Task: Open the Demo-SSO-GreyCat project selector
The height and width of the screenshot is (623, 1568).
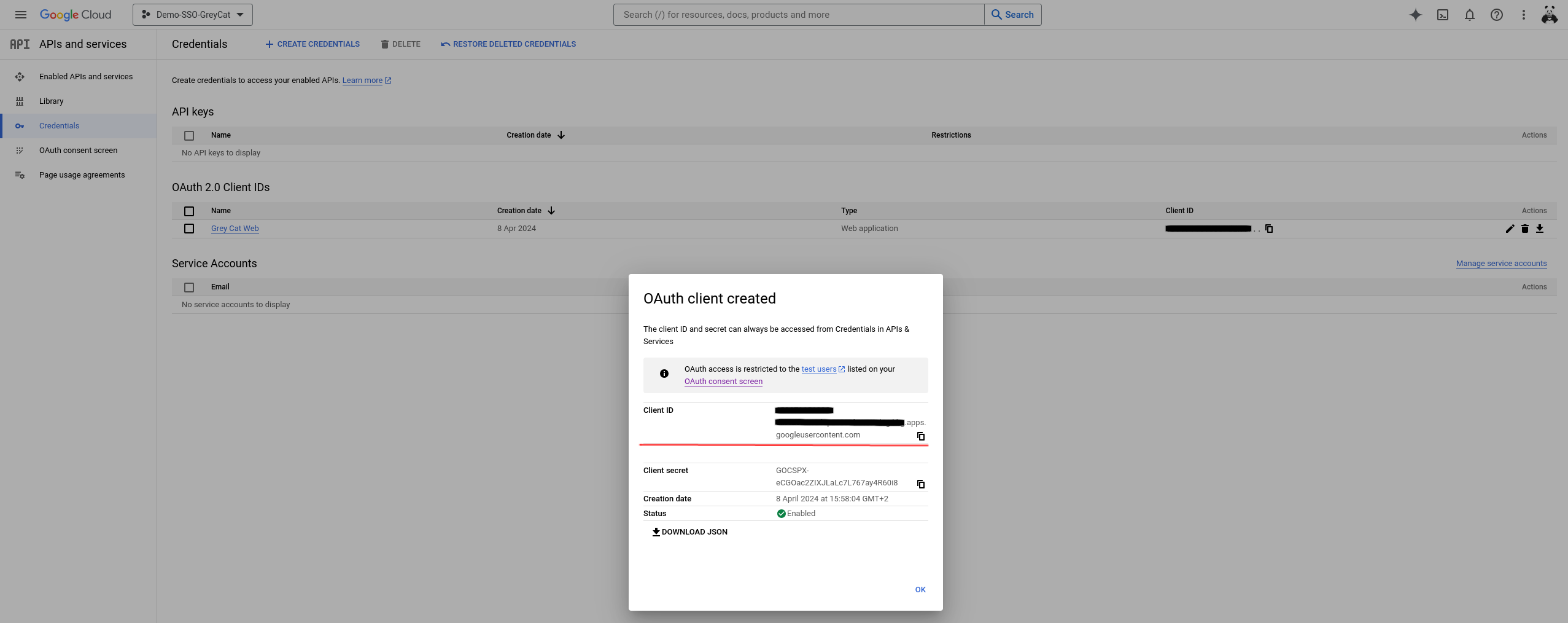Action: tap(193, 15)
